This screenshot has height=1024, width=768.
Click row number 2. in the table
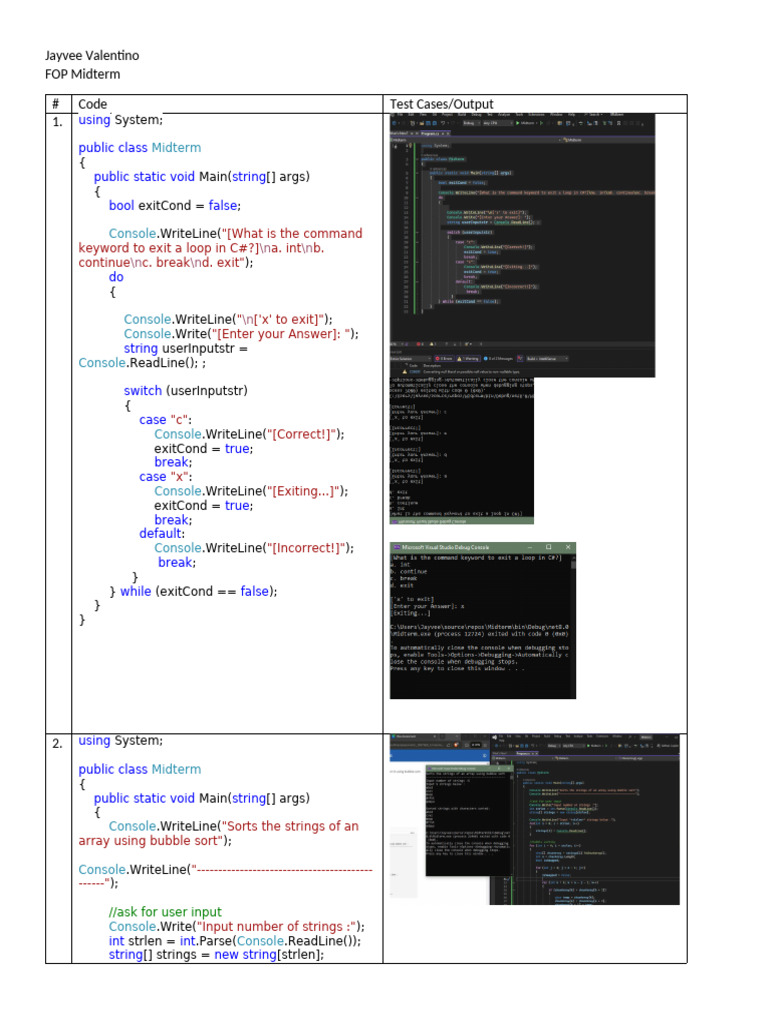click(x=57, y=743)
